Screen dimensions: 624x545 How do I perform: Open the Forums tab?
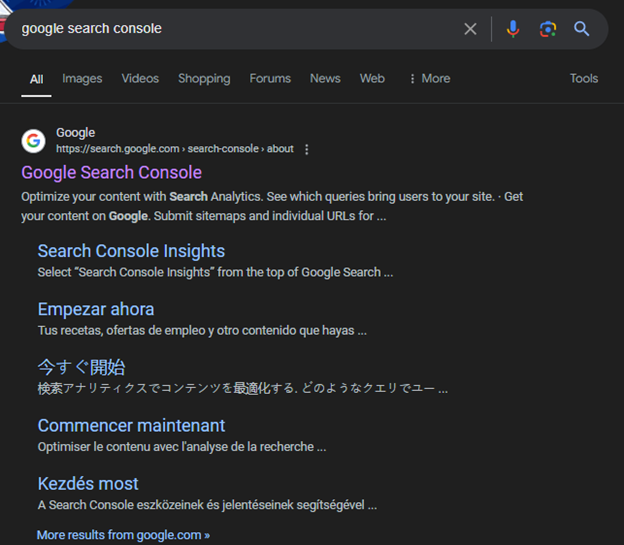(x=270, y=78)
